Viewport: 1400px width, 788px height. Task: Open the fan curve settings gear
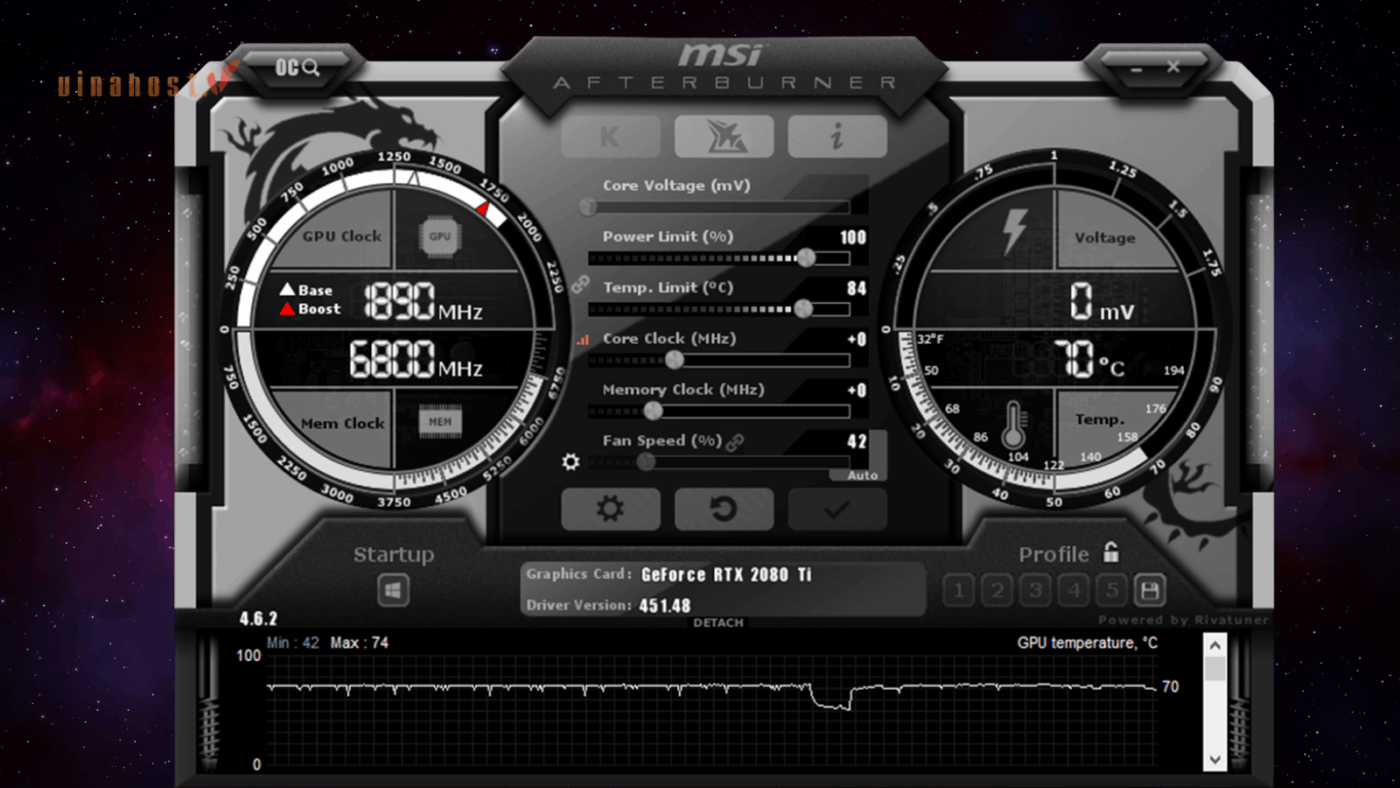570,462
